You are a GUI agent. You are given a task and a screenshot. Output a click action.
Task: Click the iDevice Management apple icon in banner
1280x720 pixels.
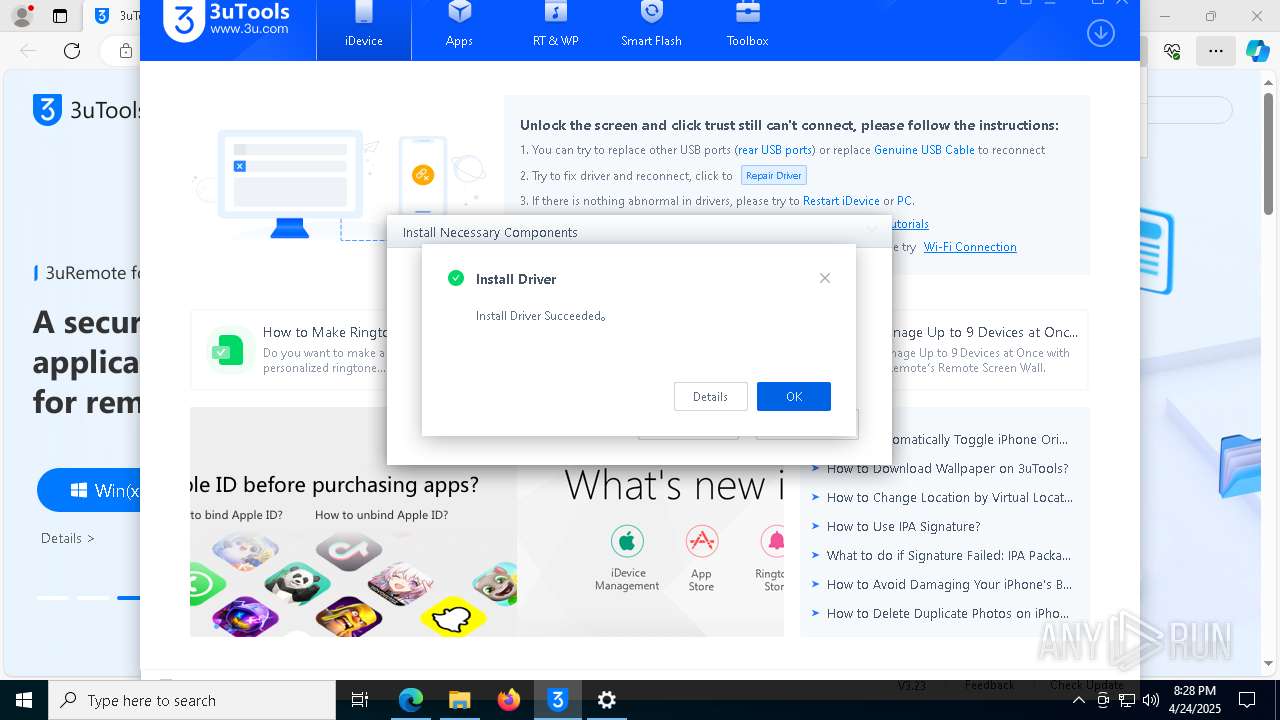(627, 541)
